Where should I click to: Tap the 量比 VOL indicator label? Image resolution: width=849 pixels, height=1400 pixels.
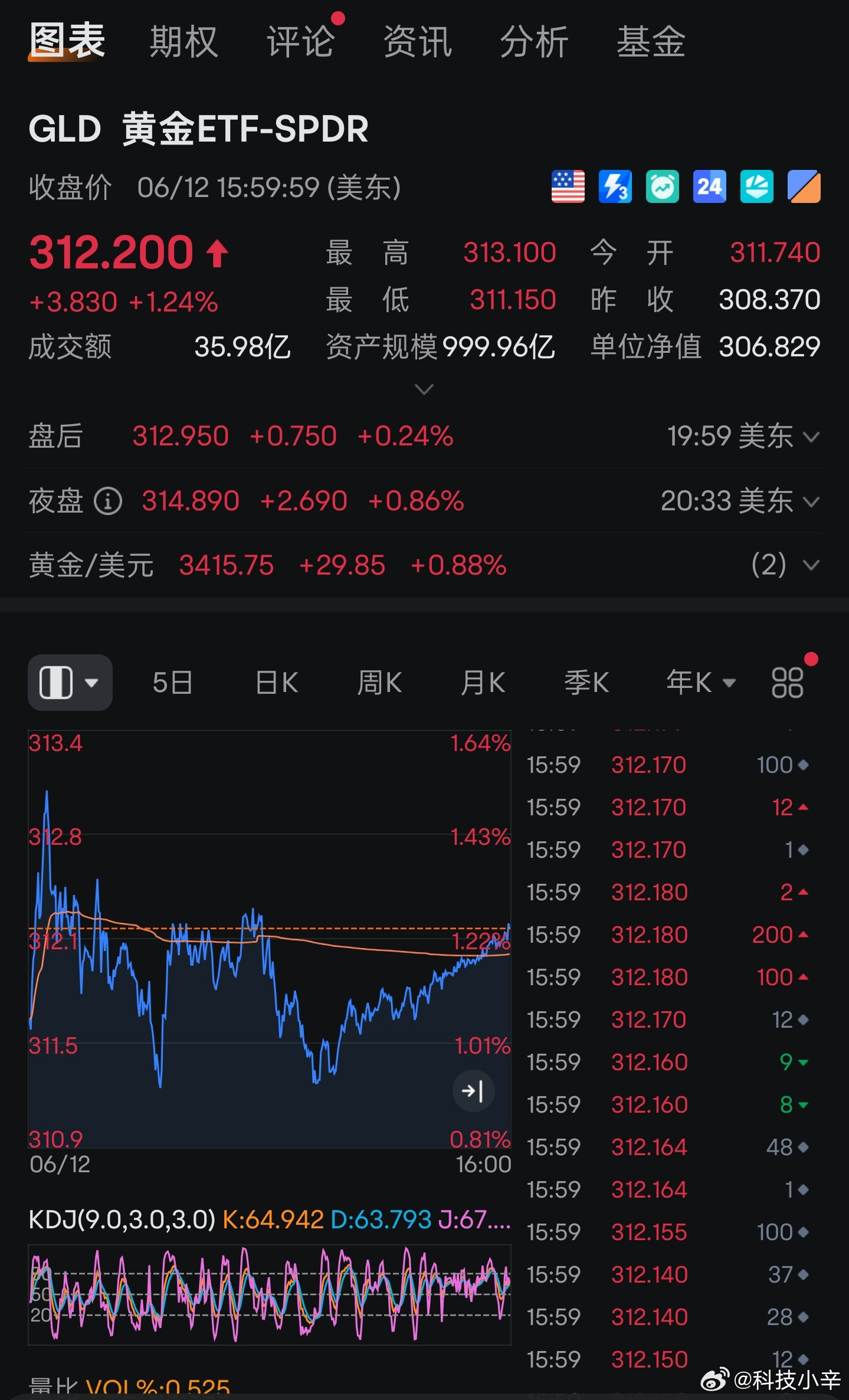(x=130, y=1386)
